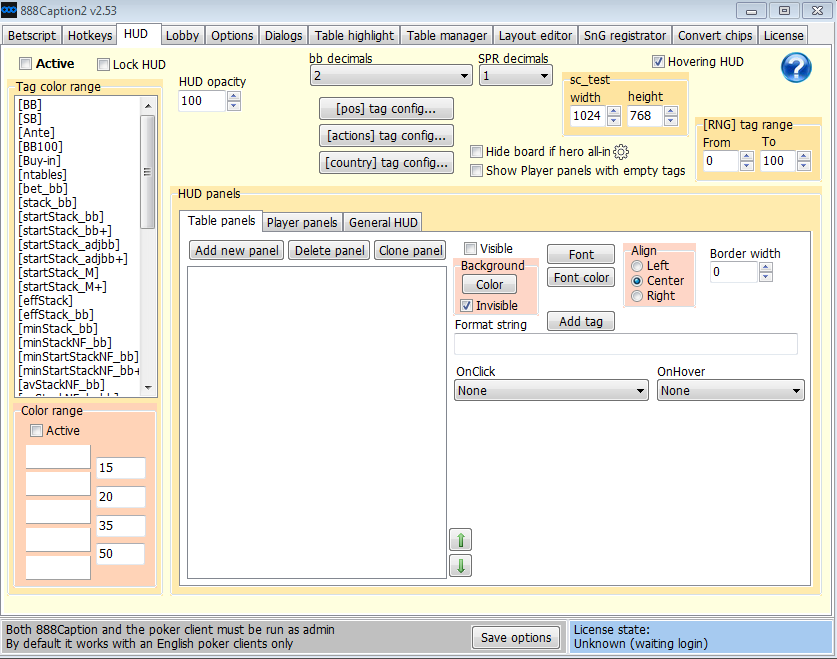837x659 pixels.
Task: Decrease sc_test height spinner
Action: (671, 121)
